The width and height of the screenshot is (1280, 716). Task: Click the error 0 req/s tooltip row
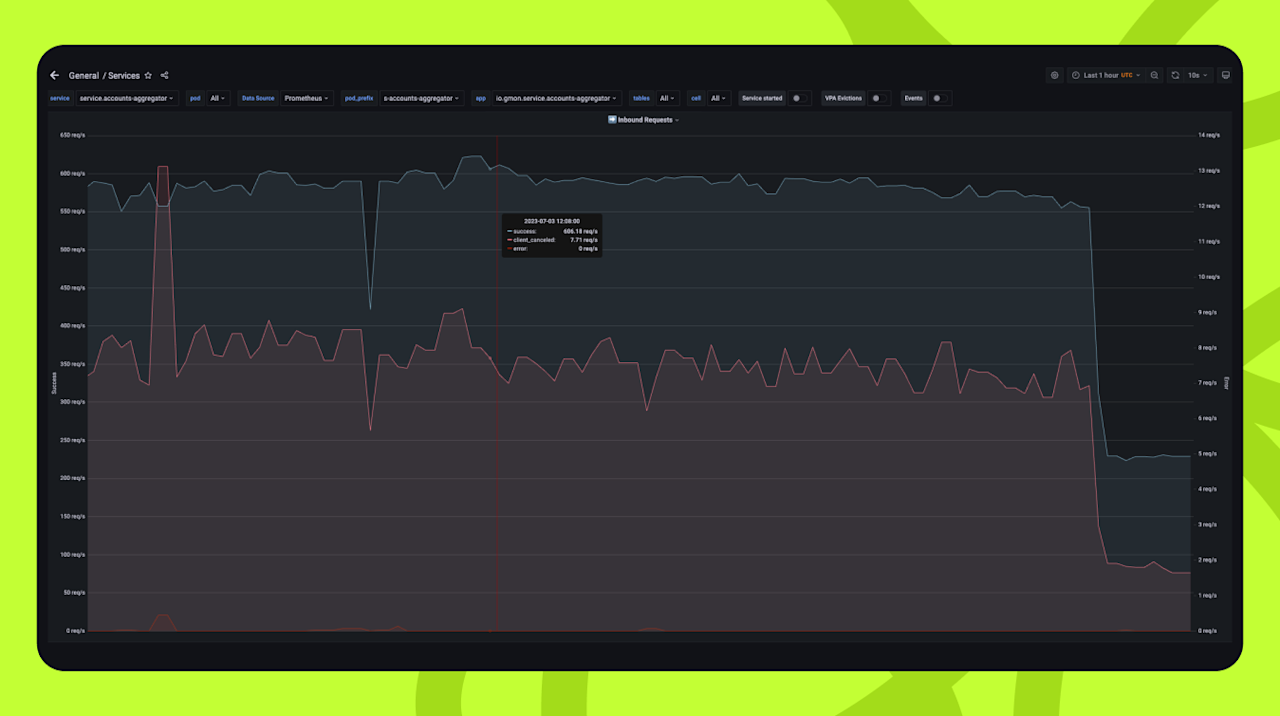pyautogui.click(x=552, y=249)
